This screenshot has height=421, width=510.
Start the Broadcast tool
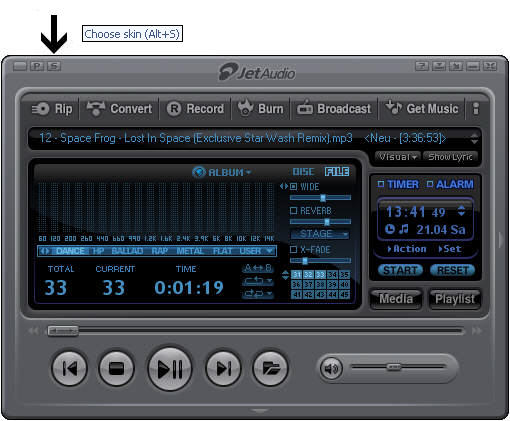click(334, 109)
